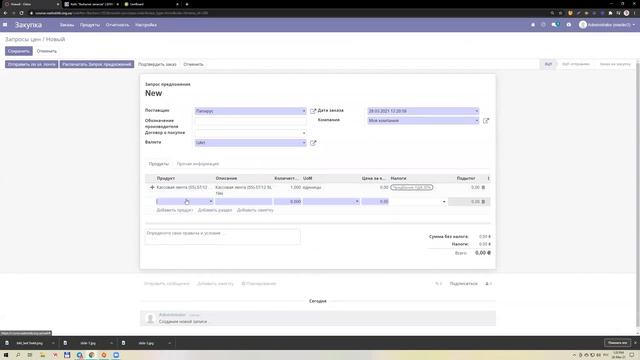The height and width of the screenshot is (360, 640).
Task: Open the Отчетность menu
Action: click(x=117, y=25)
